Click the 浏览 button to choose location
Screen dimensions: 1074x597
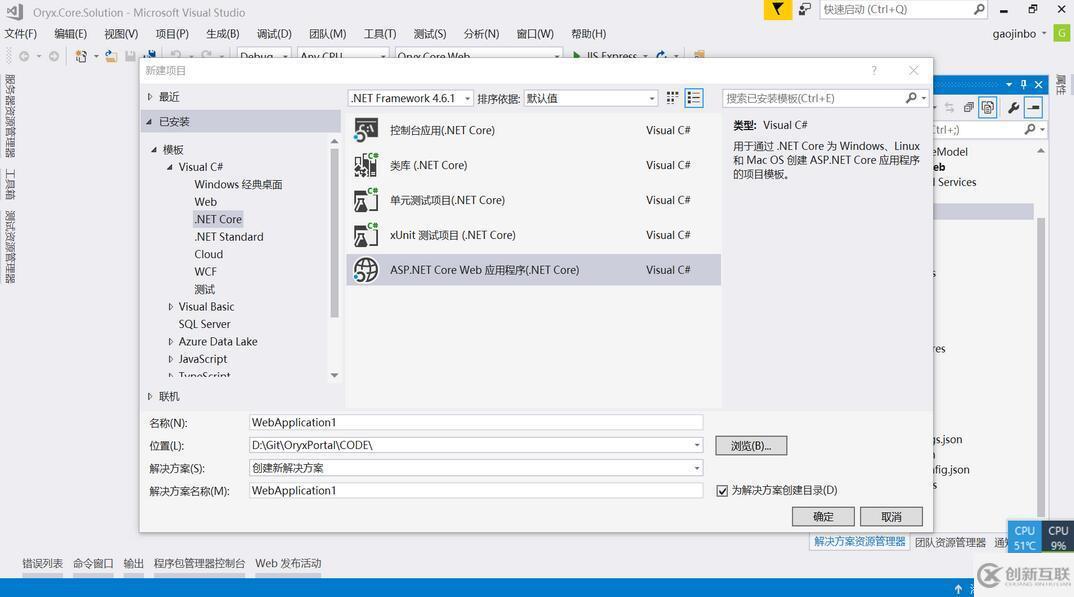click(x=751, y=445)
